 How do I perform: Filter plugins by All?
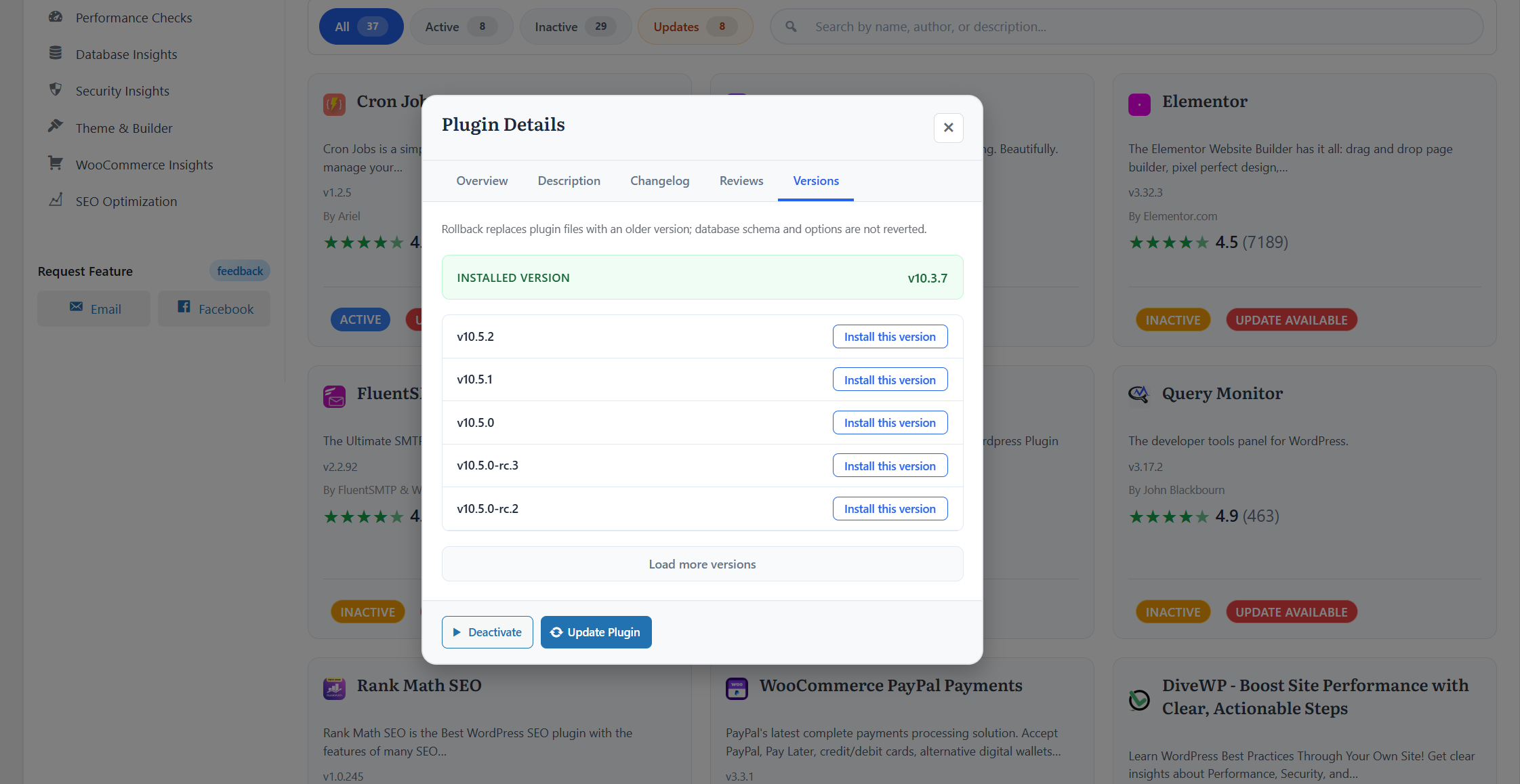pos(361,26)
